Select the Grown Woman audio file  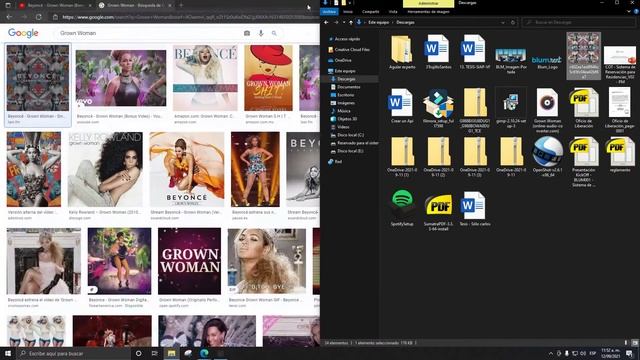click(x=547, y=110)
